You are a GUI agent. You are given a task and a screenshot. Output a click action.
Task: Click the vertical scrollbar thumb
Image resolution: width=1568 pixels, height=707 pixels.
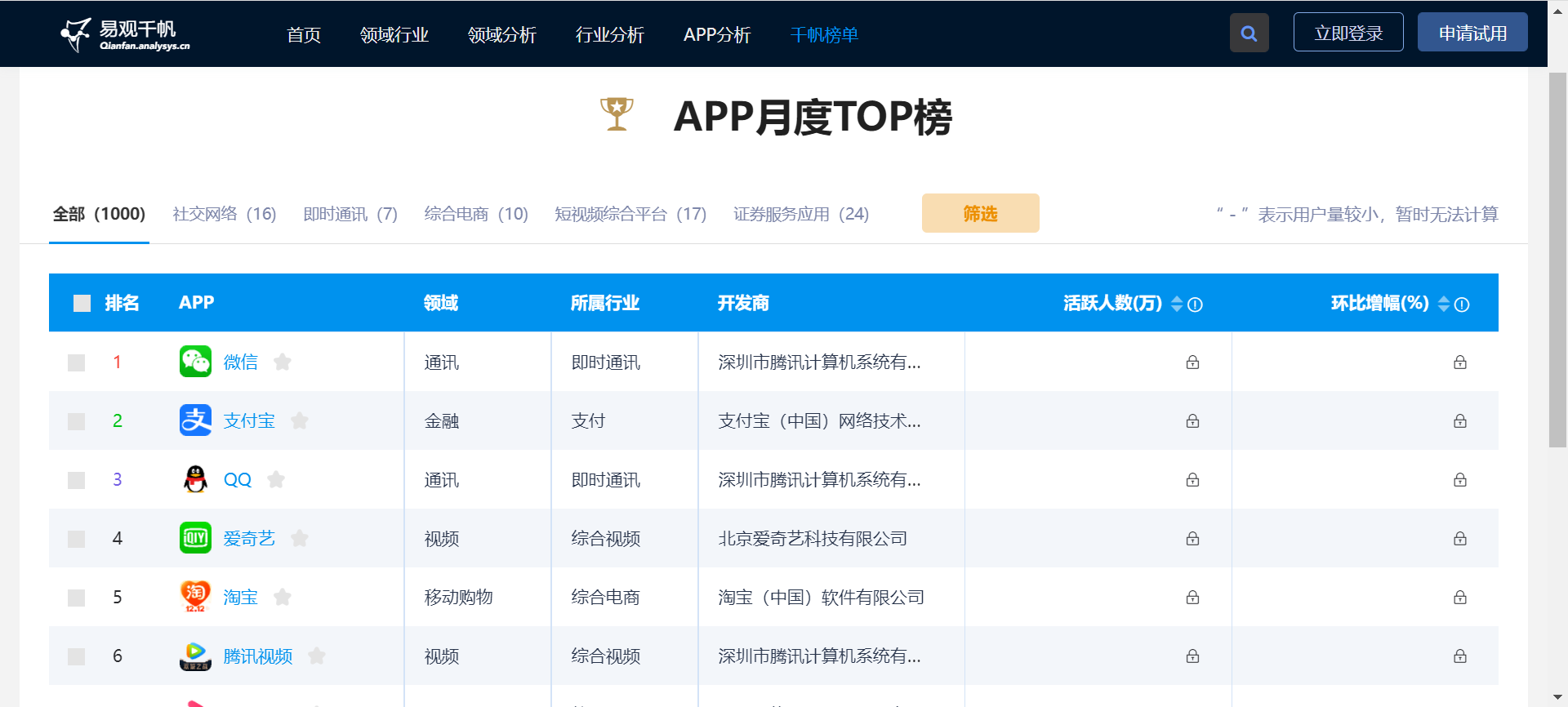1557,260
